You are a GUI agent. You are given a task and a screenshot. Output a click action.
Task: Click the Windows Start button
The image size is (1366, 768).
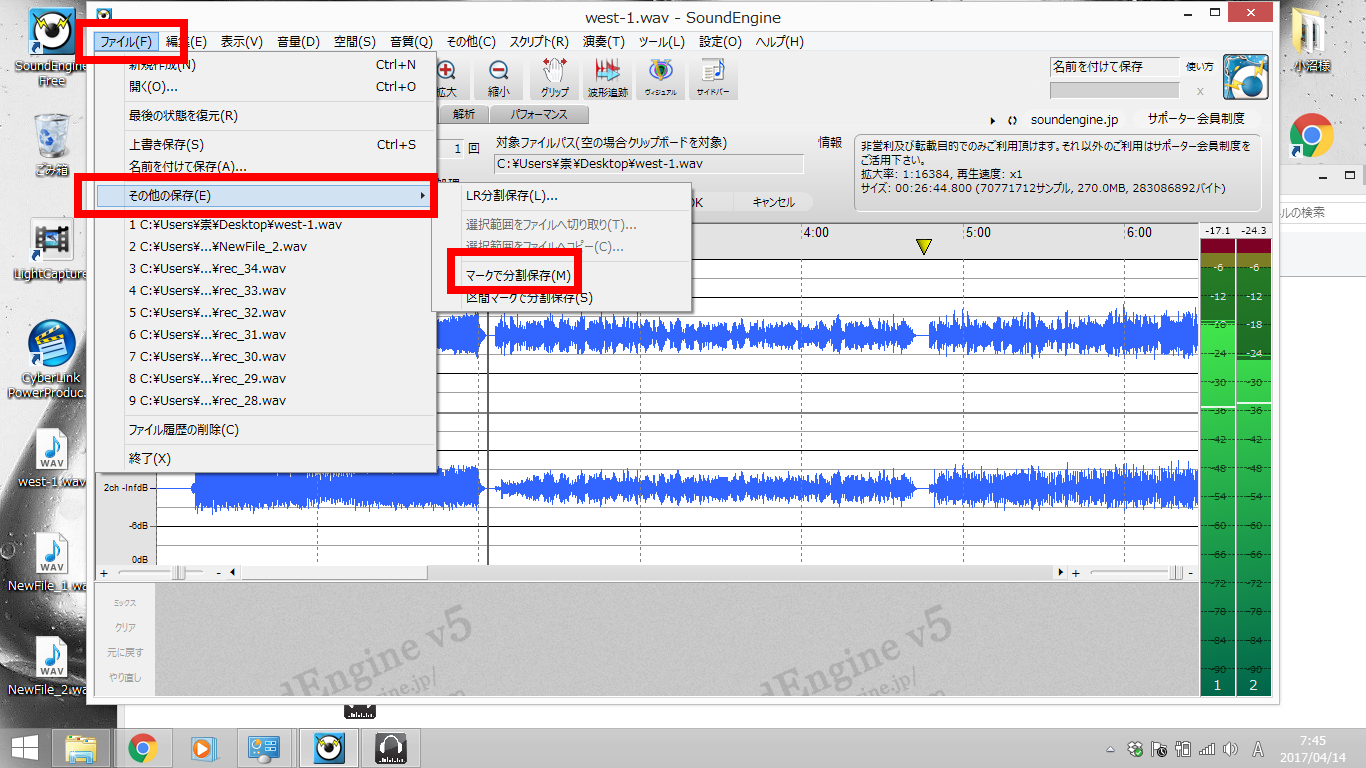[24, 747]
